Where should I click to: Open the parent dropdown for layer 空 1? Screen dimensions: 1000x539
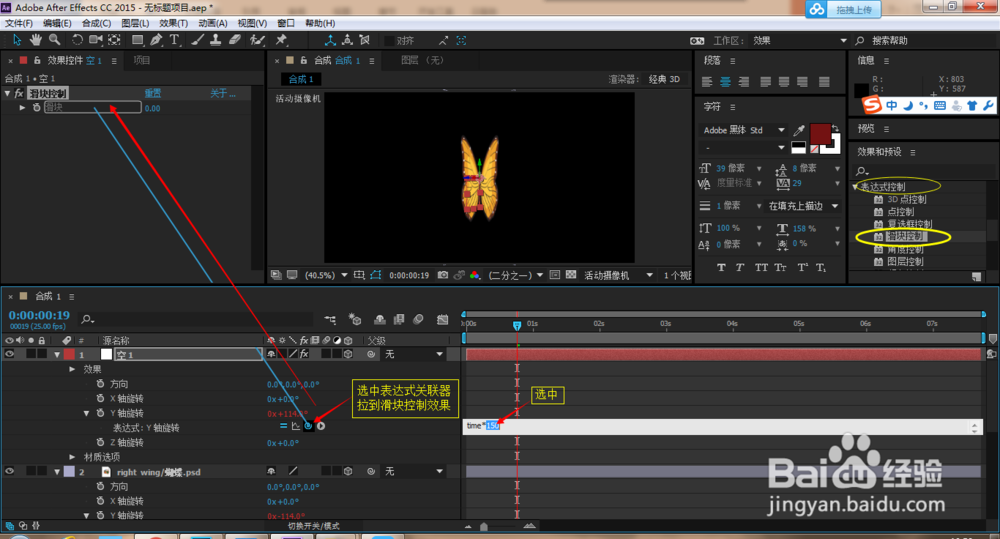click(439, 354)
